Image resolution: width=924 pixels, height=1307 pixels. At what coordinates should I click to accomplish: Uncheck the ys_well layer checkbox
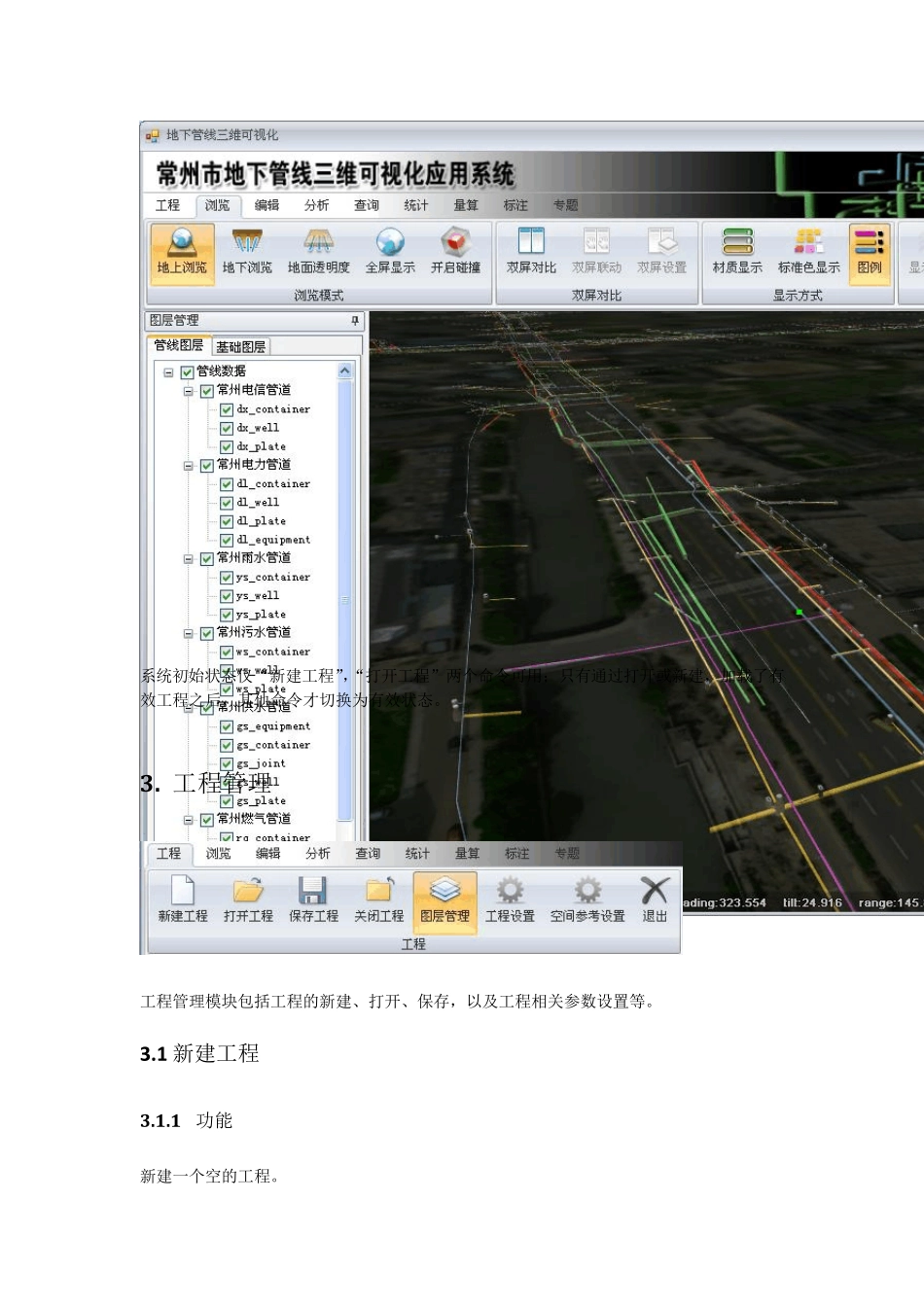pos(227,596)
